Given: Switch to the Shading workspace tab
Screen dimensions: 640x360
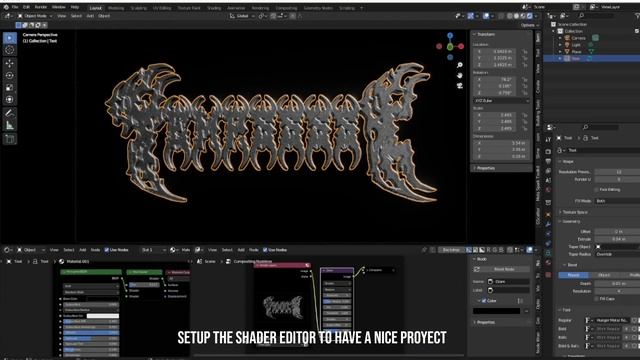Looking at the screenshot, I should [214, 8].
